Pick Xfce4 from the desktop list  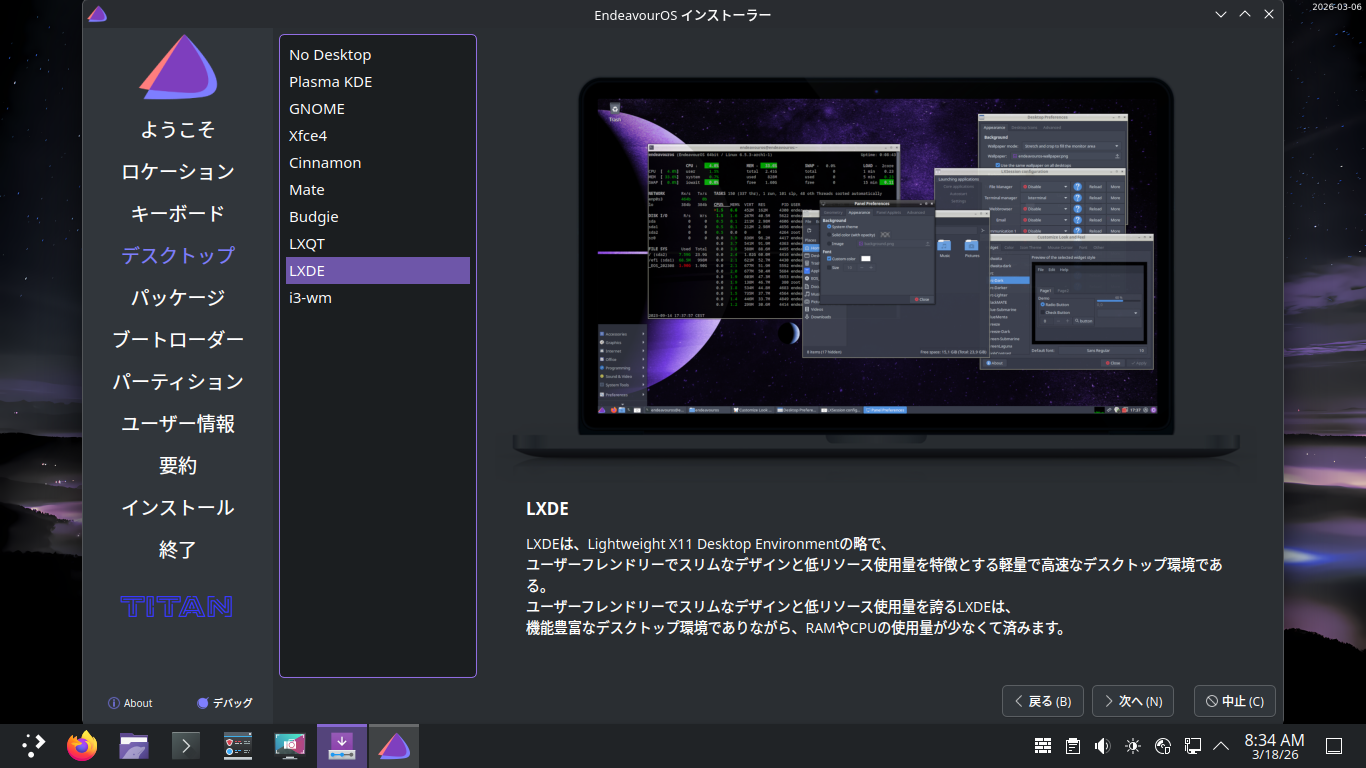[308, 136]
